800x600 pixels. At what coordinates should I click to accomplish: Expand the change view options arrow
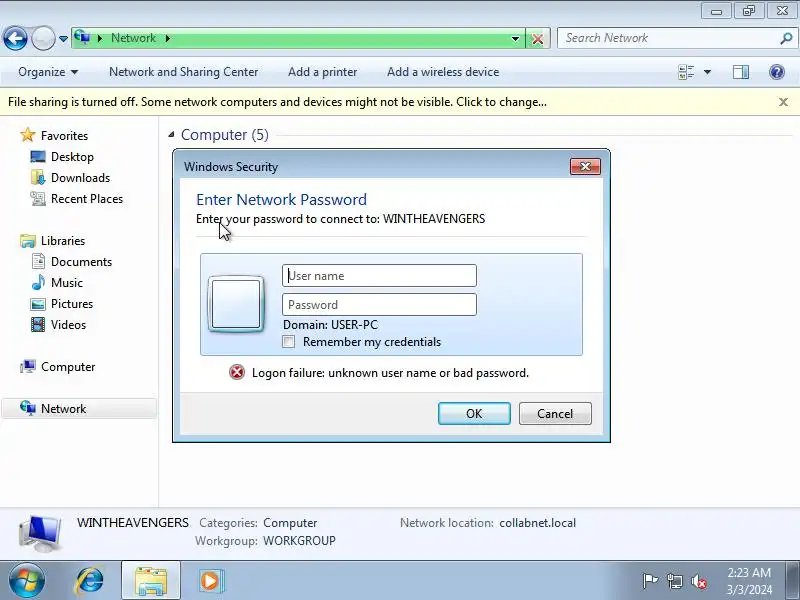tap(707, 72)
